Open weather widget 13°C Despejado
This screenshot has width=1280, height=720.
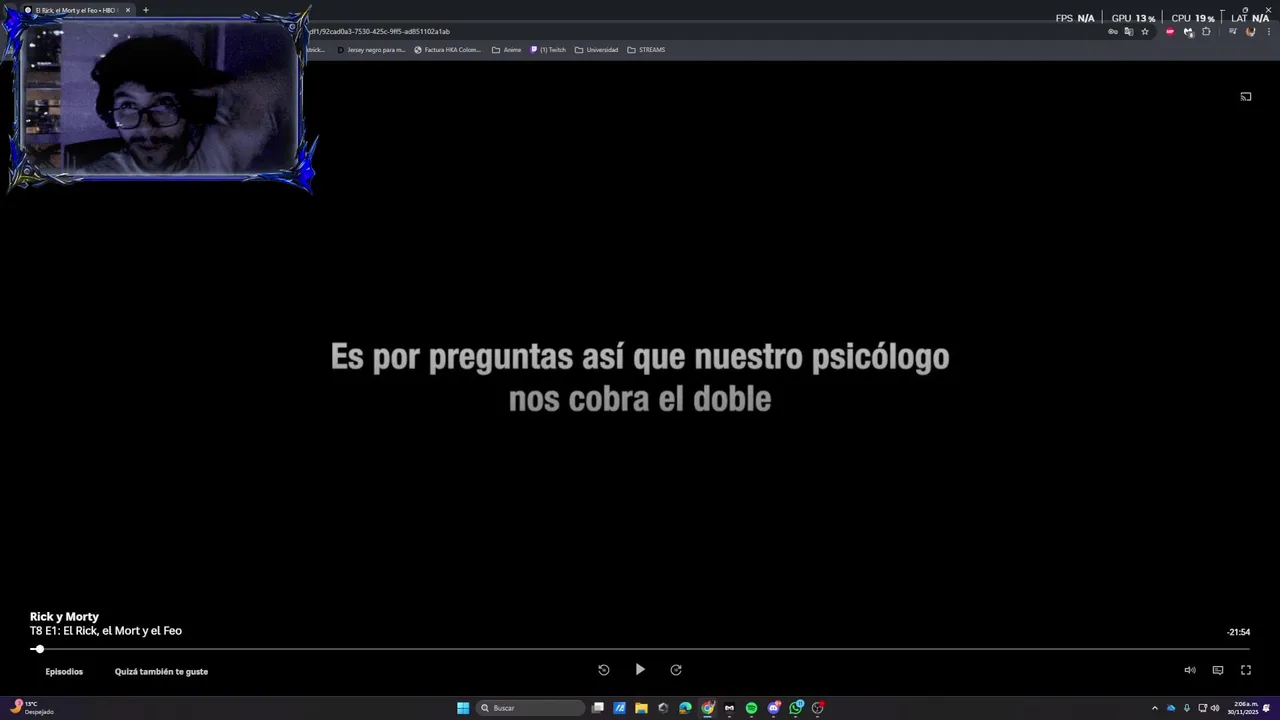[32, 708]
